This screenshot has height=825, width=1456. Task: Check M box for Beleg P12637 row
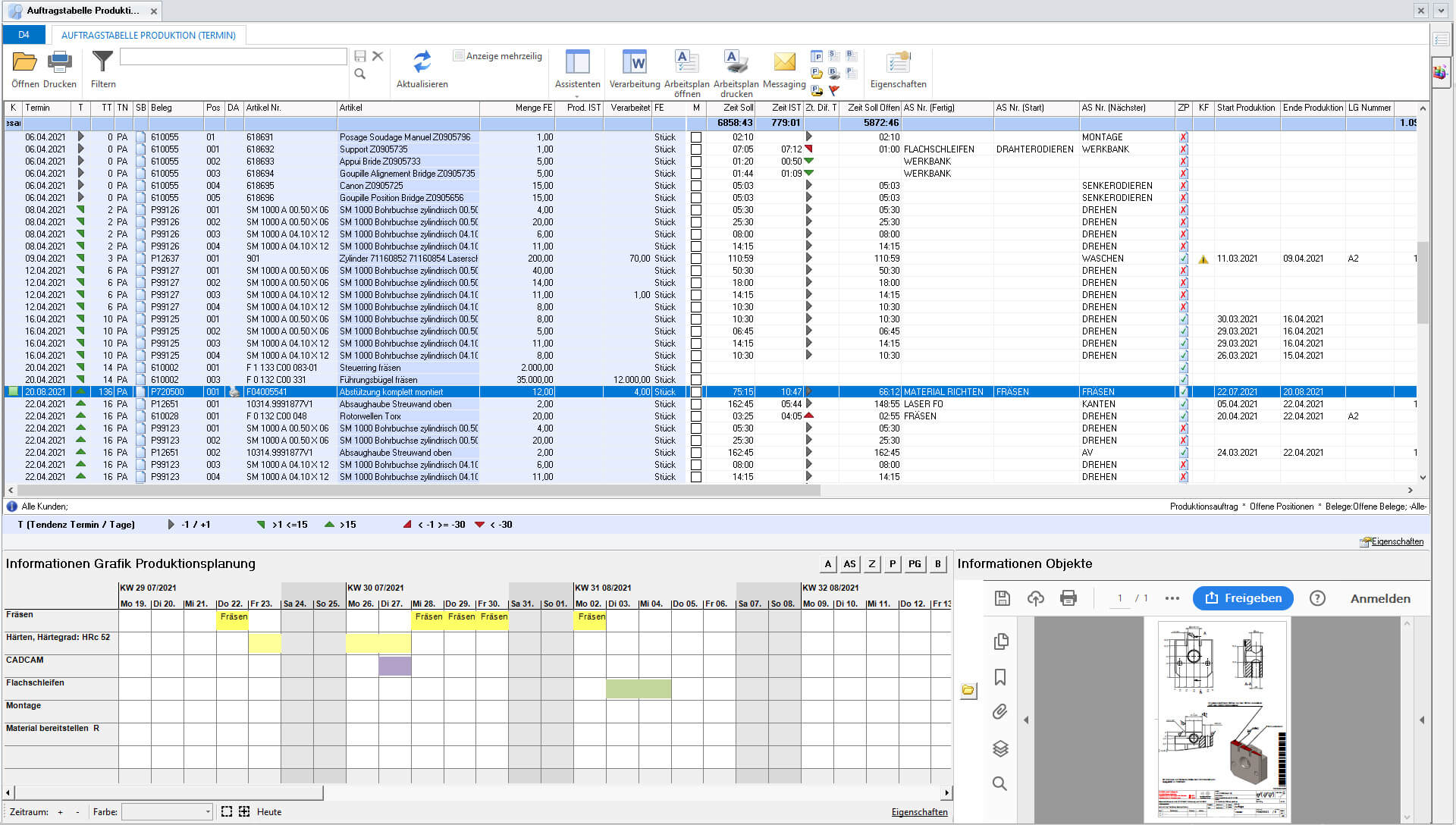[696, 259]
